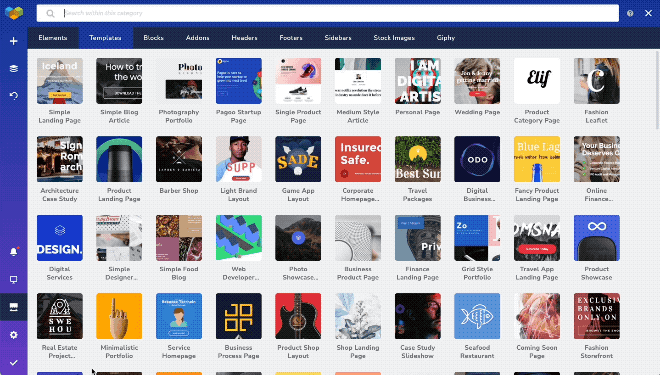Click the Hub store icon

click(x=13, y=307)
